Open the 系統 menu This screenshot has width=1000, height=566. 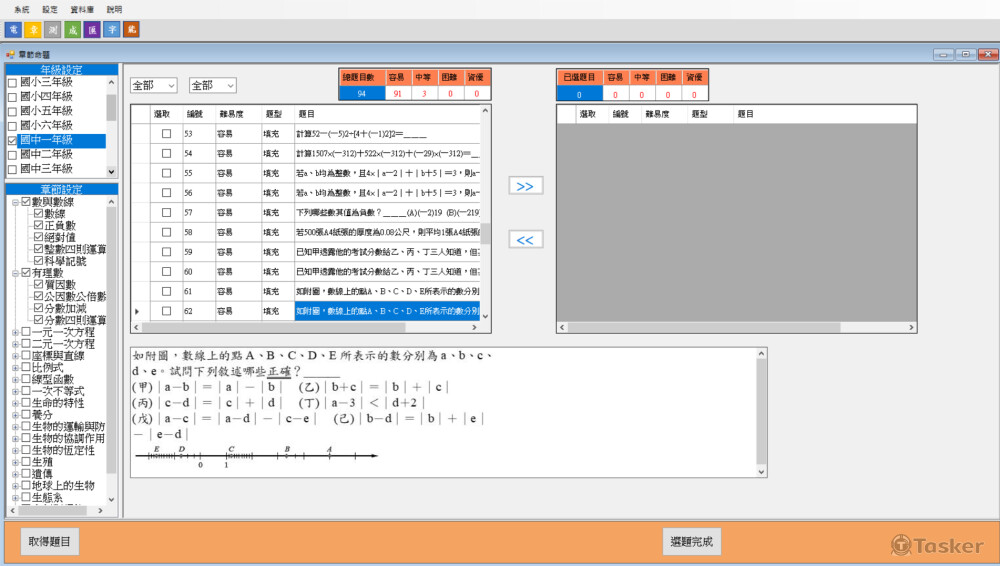point(22,9)
